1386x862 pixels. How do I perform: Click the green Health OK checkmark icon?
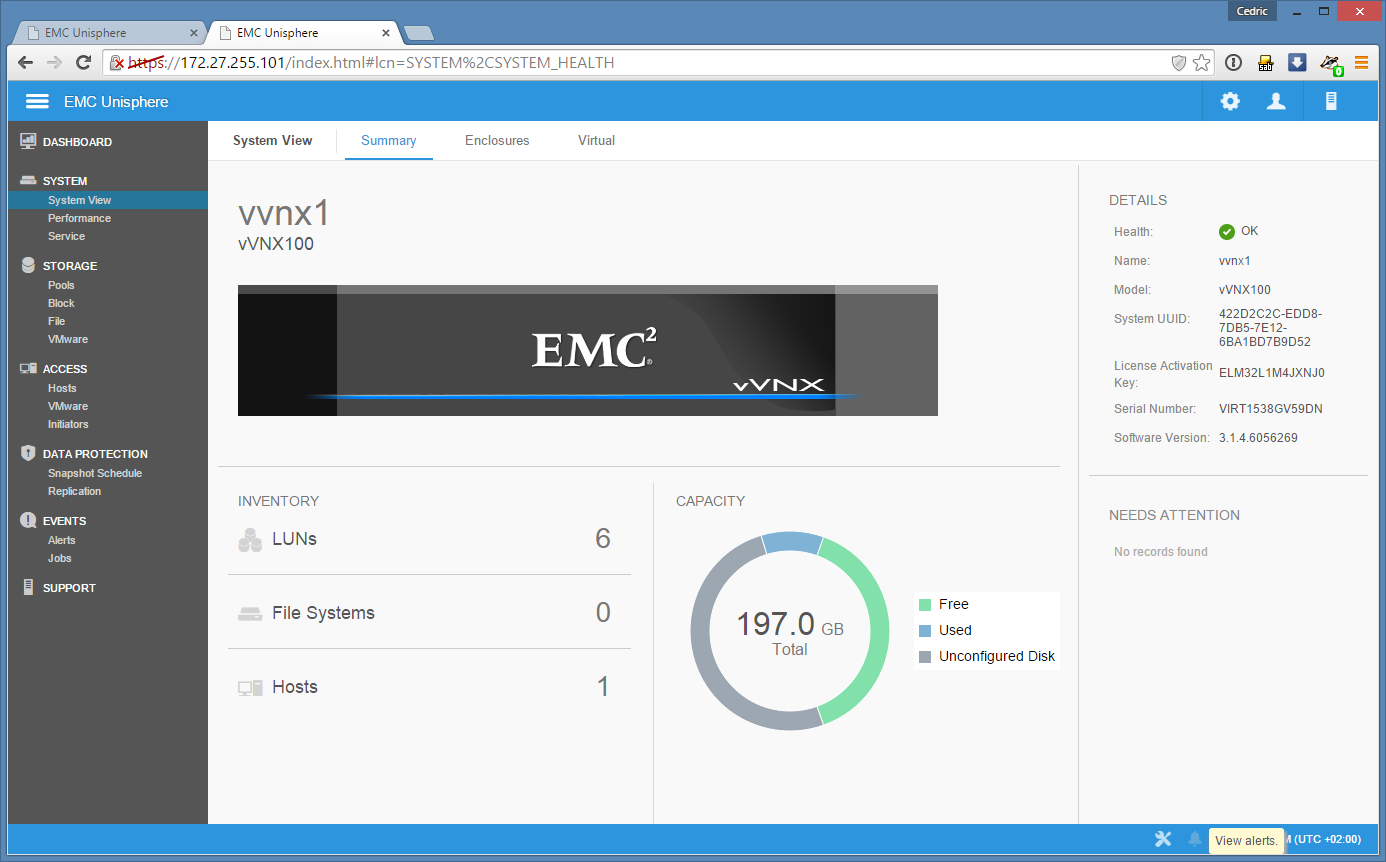coord(1227,232)
